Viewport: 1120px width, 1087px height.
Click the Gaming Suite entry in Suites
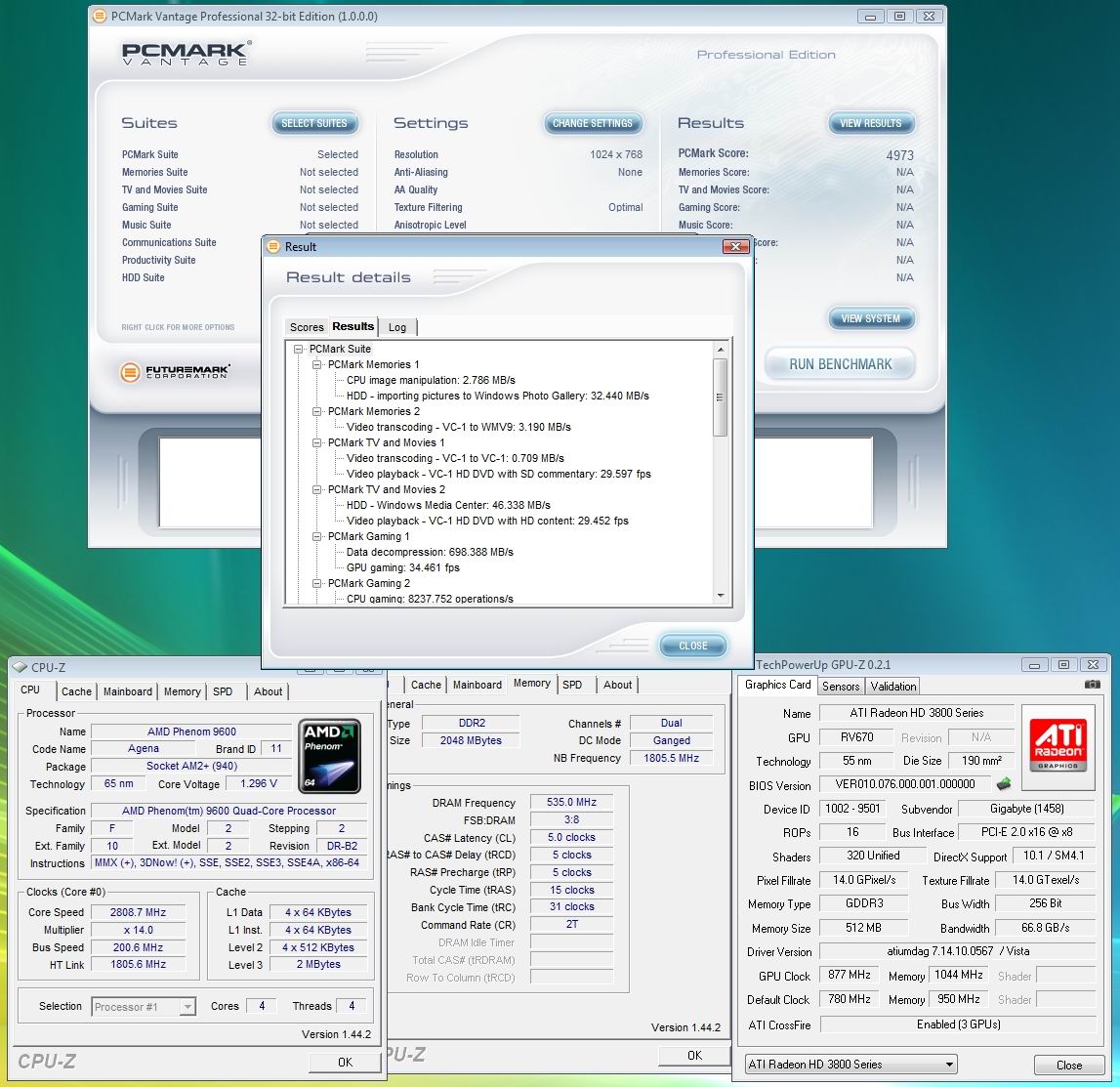pyautogui.click(x=150, y=207)
